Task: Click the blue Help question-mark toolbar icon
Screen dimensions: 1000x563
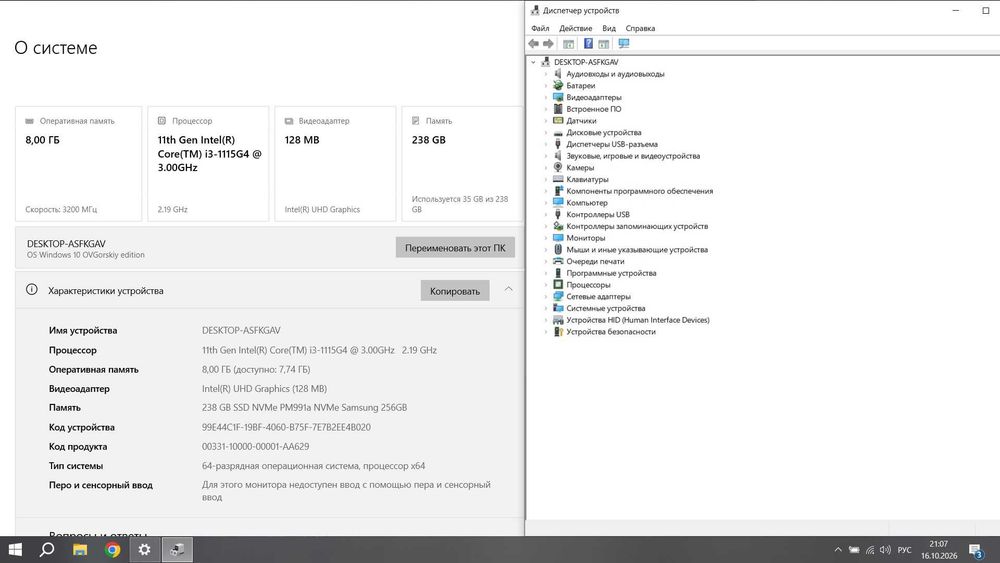Action: [588, 43]
